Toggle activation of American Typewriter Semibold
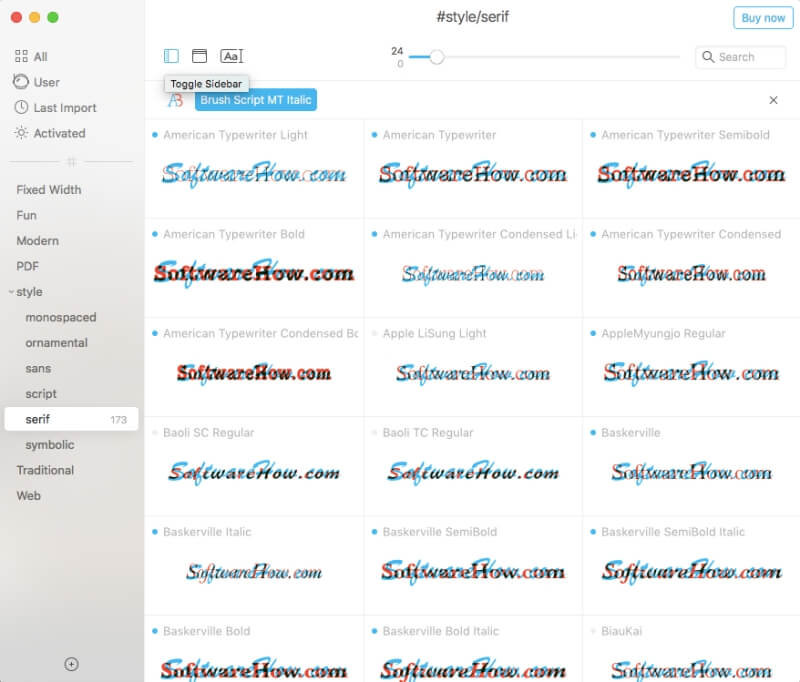 tap(593, 135)
